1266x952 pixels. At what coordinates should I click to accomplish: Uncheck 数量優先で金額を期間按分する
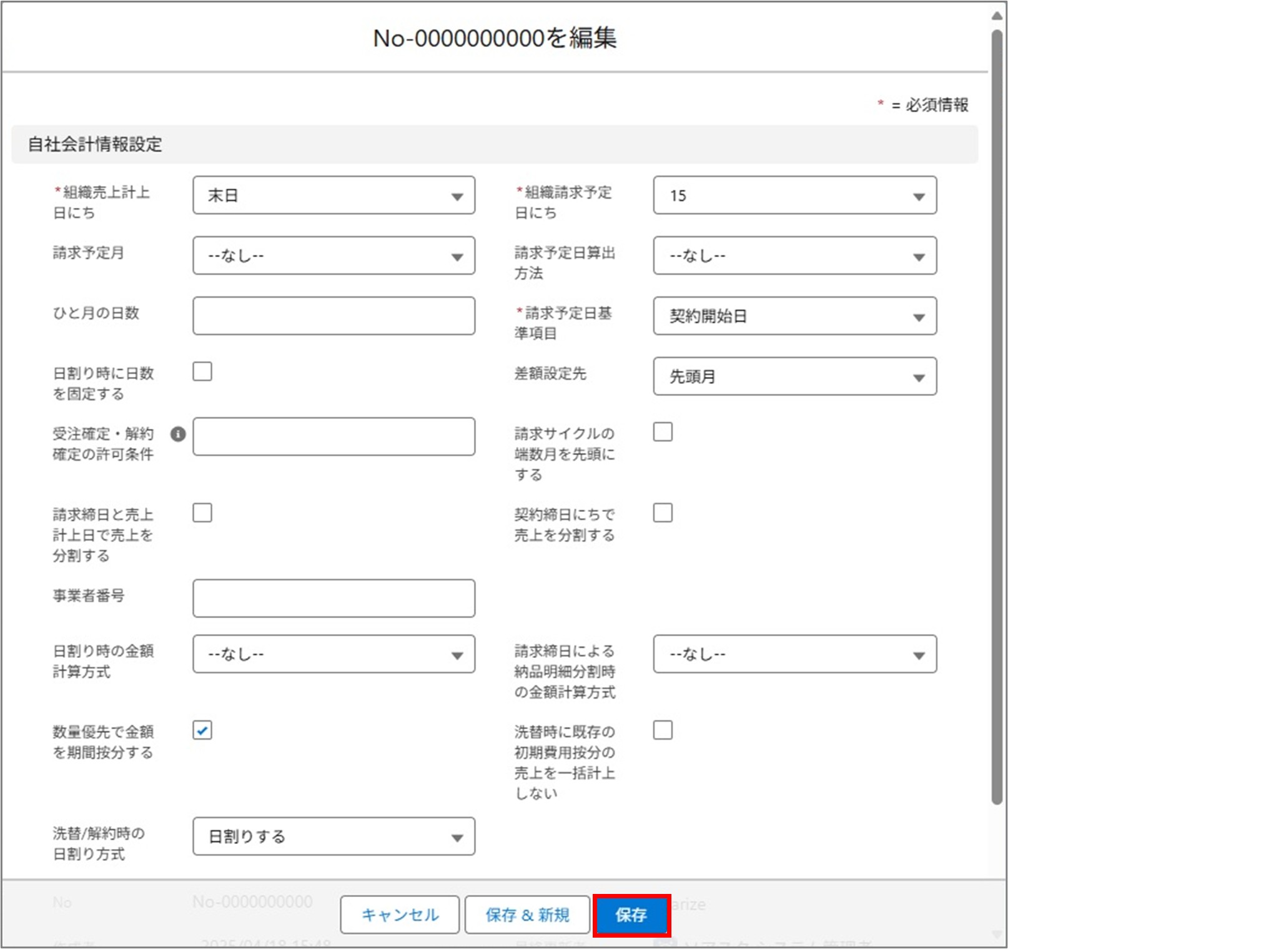[x=201, y=730]
